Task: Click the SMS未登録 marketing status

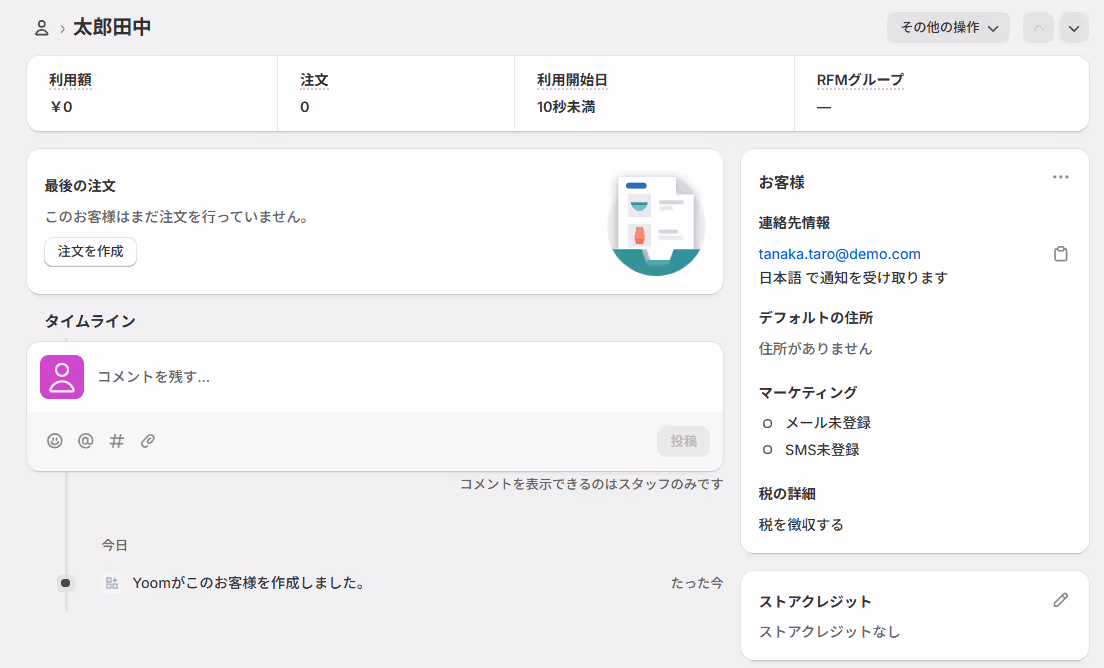Action: click(822, 450)
